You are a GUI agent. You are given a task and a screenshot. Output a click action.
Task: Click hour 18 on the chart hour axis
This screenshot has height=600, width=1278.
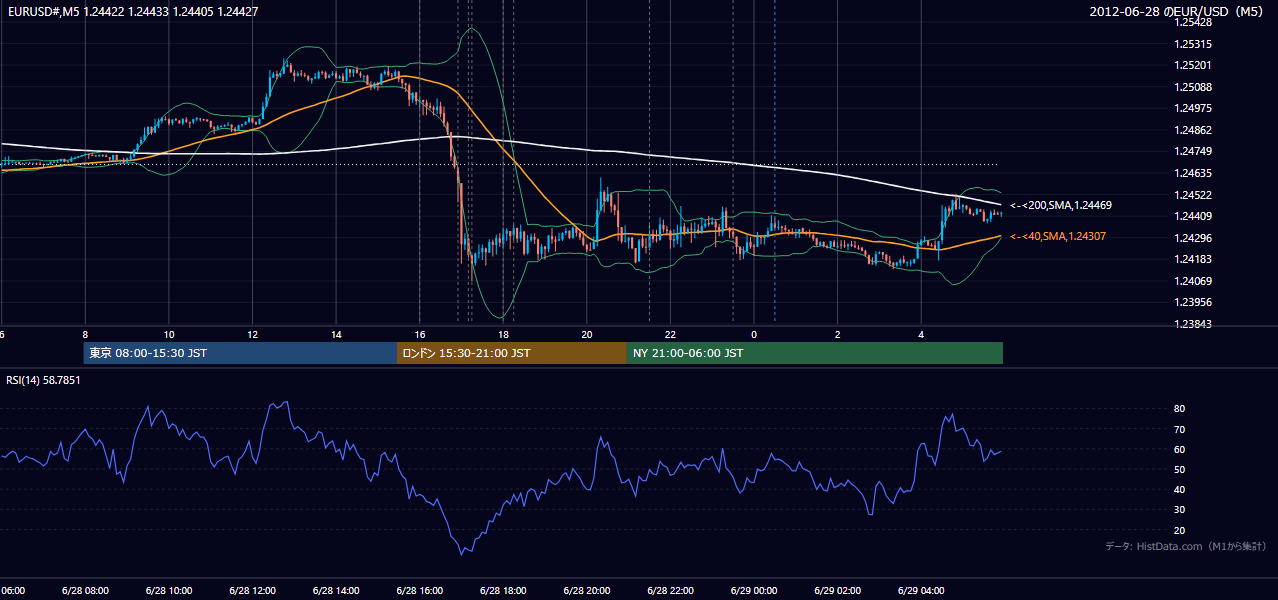pyautogui.click(x=503, y=334)
